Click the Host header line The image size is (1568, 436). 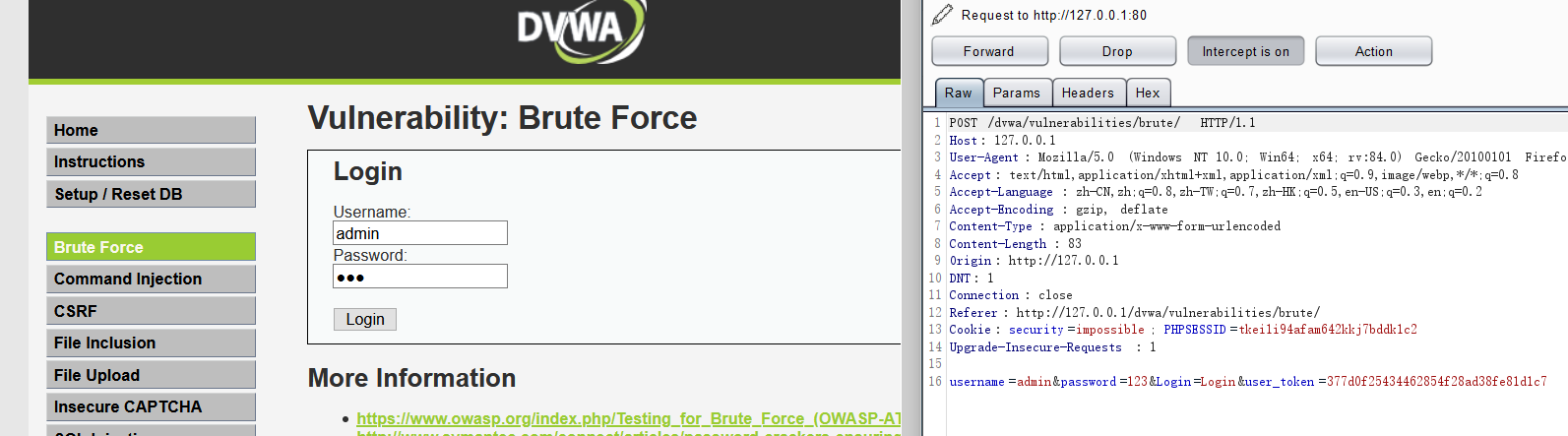pos(1002,140)
